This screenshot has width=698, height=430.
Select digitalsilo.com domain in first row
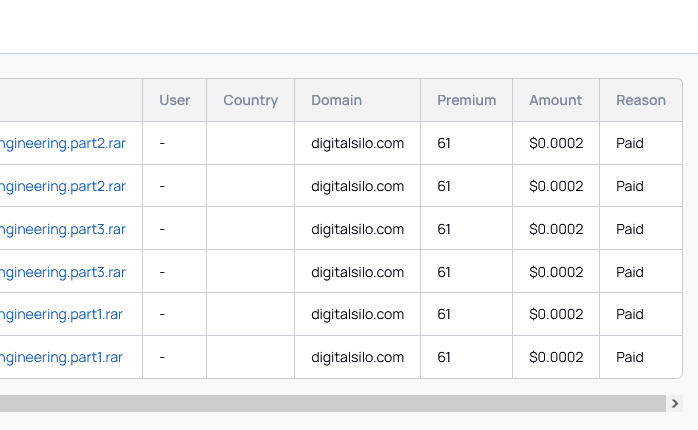(x=357, y=143)
